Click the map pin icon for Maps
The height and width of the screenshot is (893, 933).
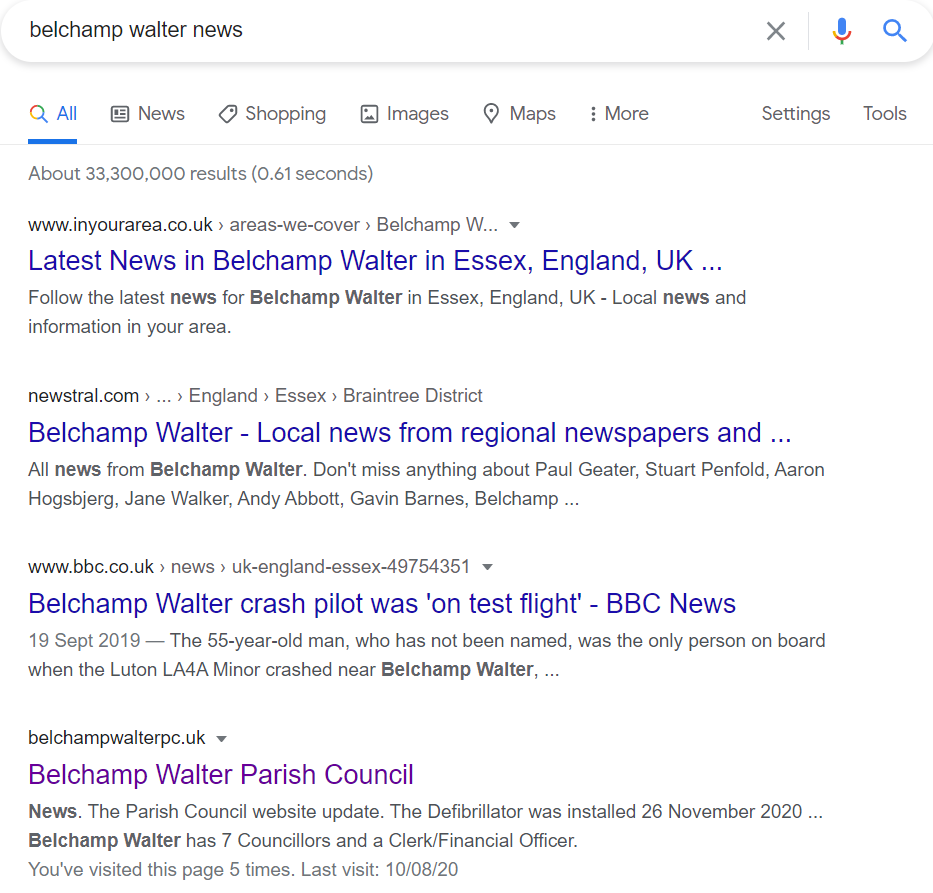[491, 113]
